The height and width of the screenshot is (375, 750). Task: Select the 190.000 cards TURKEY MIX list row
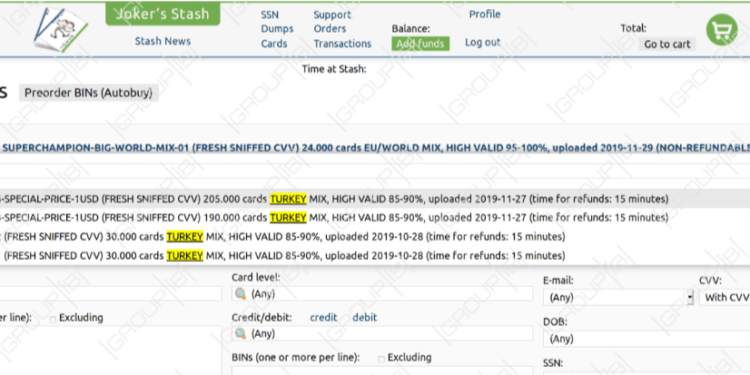coord(375,218)
